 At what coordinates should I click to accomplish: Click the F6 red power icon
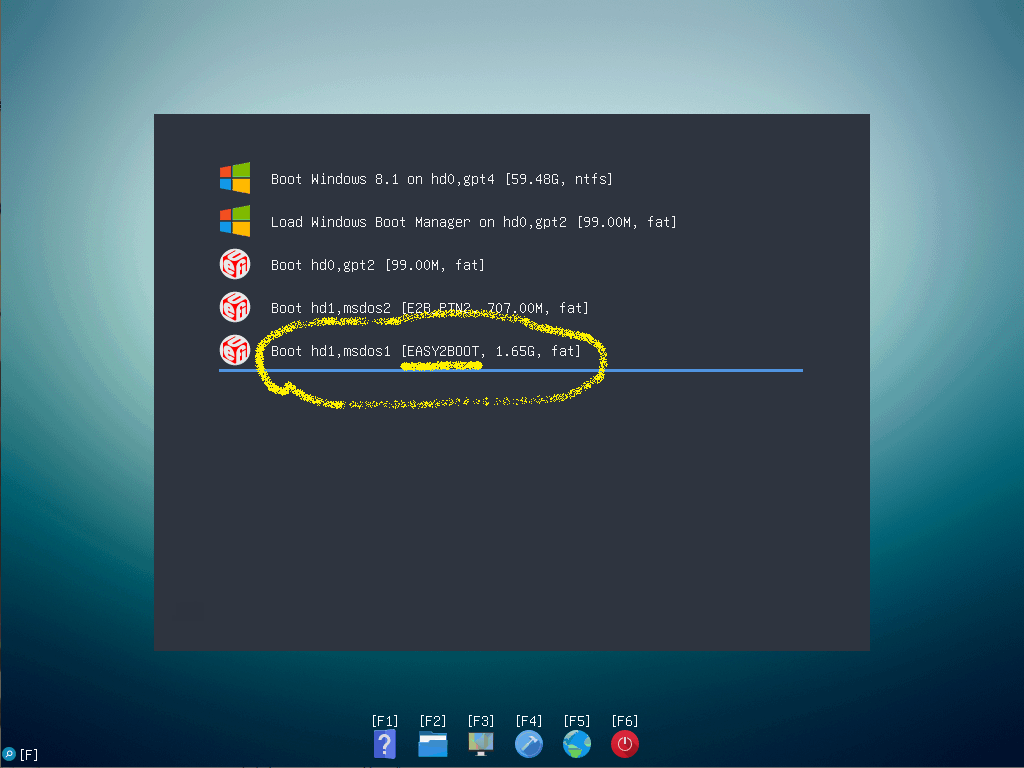(624, 744)
